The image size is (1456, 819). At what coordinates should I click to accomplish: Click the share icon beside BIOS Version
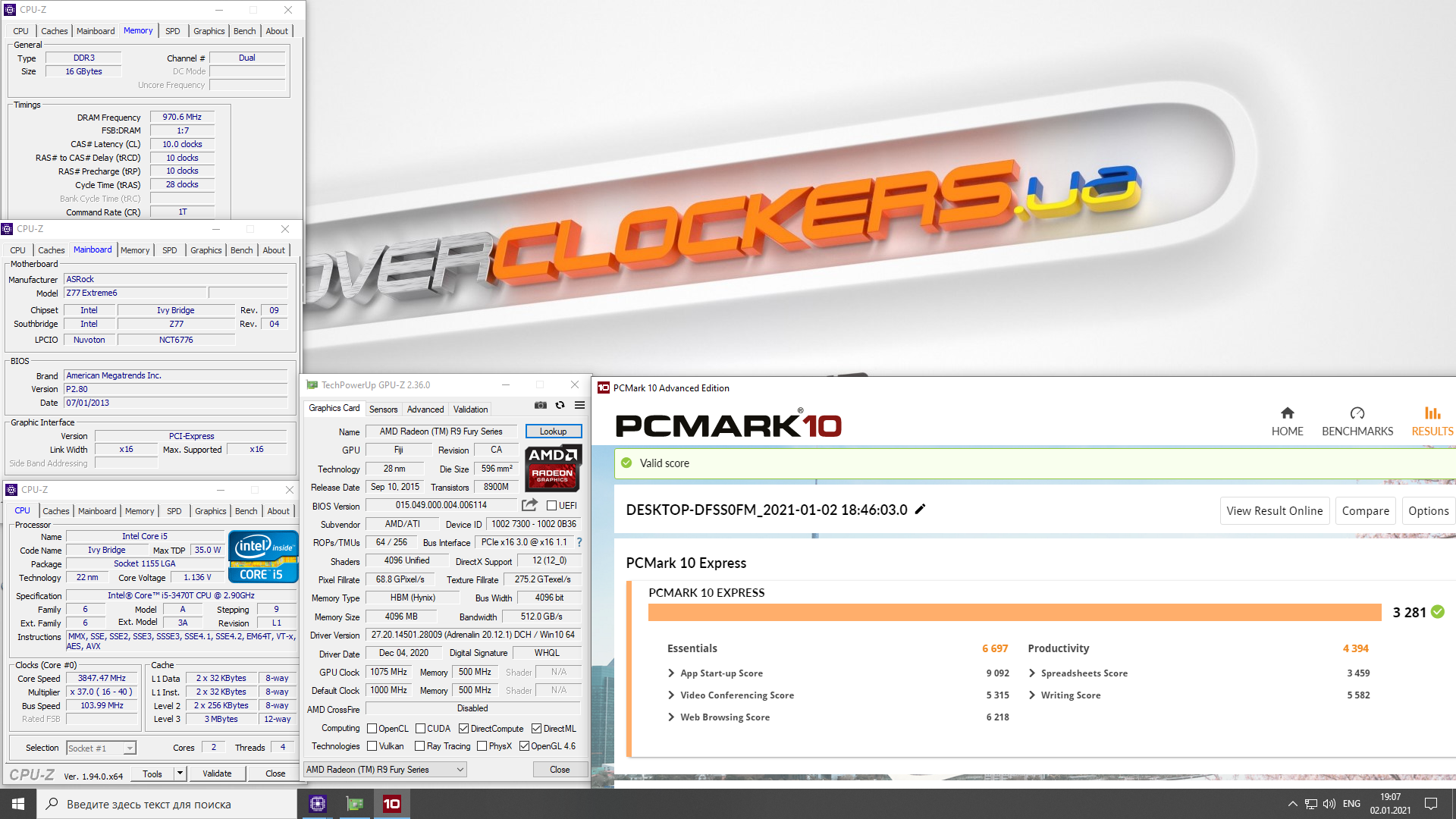[x=529, y=505]
